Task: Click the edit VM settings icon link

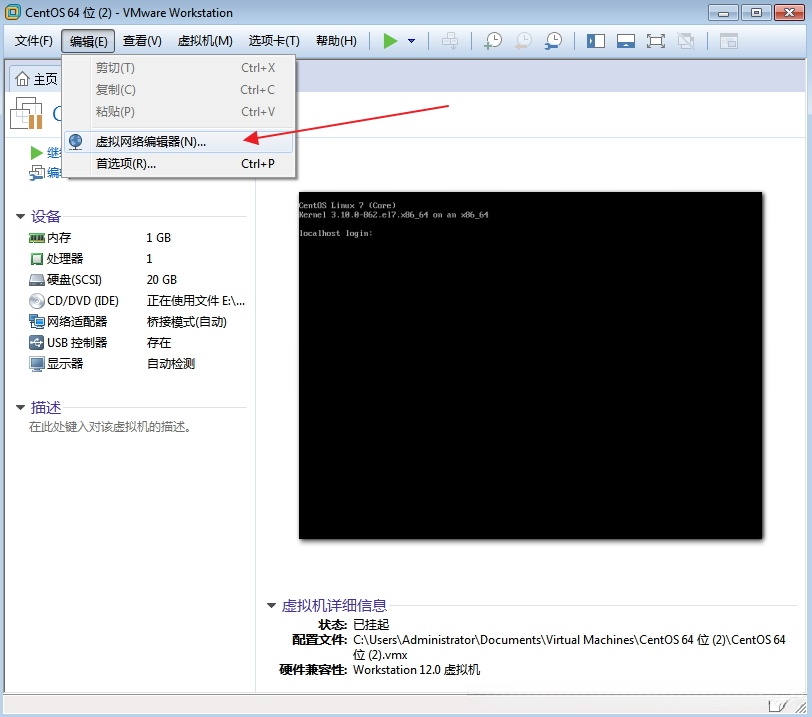Action: (x=36, y=173)
